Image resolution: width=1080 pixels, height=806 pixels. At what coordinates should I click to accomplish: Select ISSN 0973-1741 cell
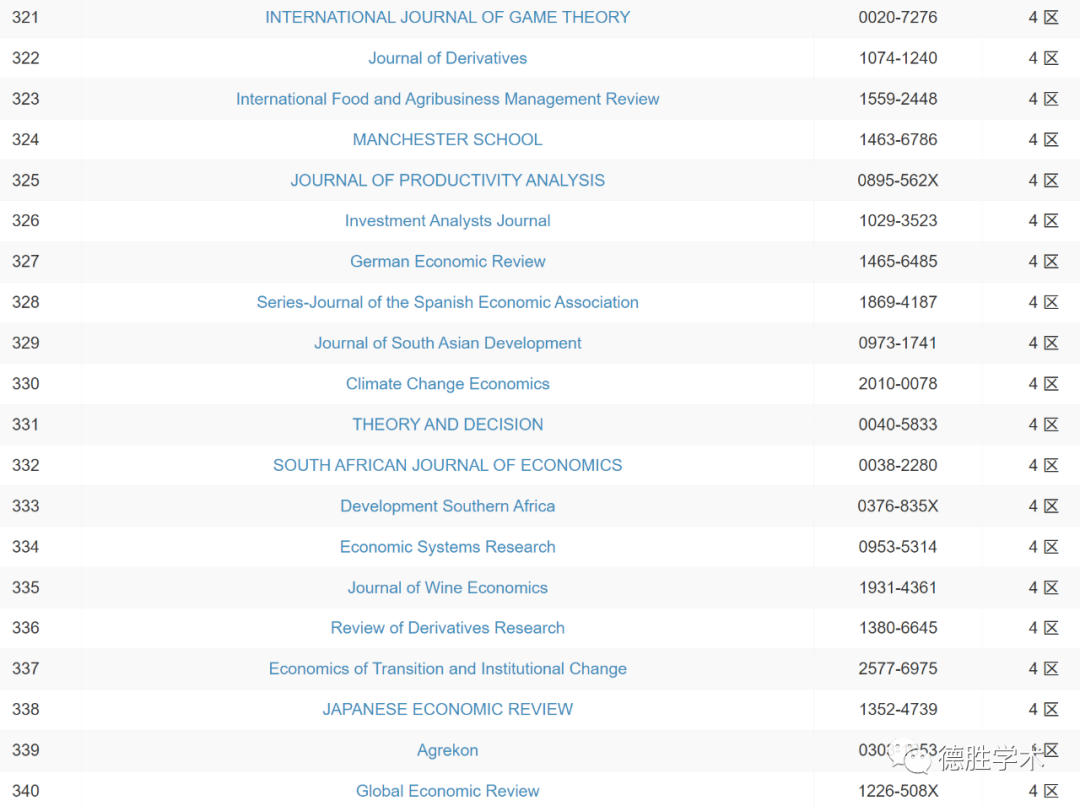897,342
